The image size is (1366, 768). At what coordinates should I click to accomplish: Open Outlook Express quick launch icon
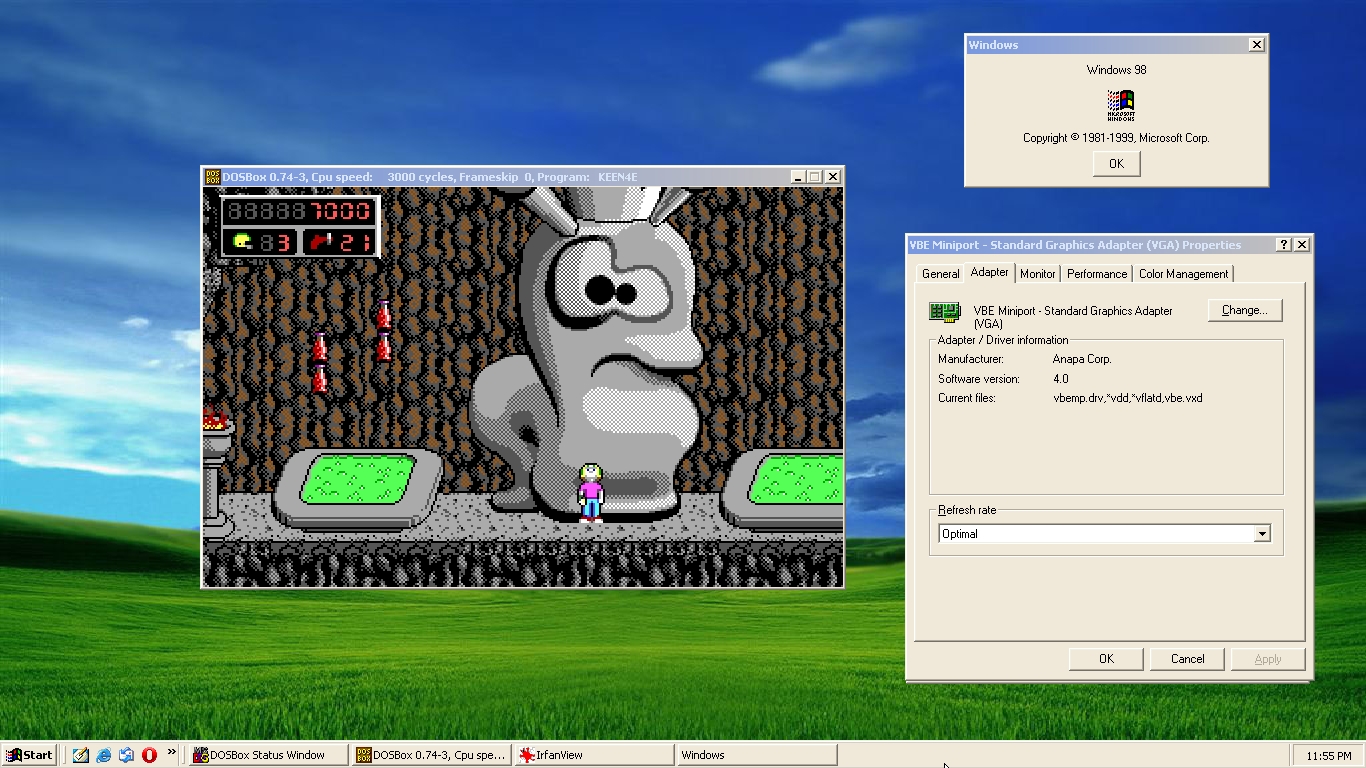126,755
